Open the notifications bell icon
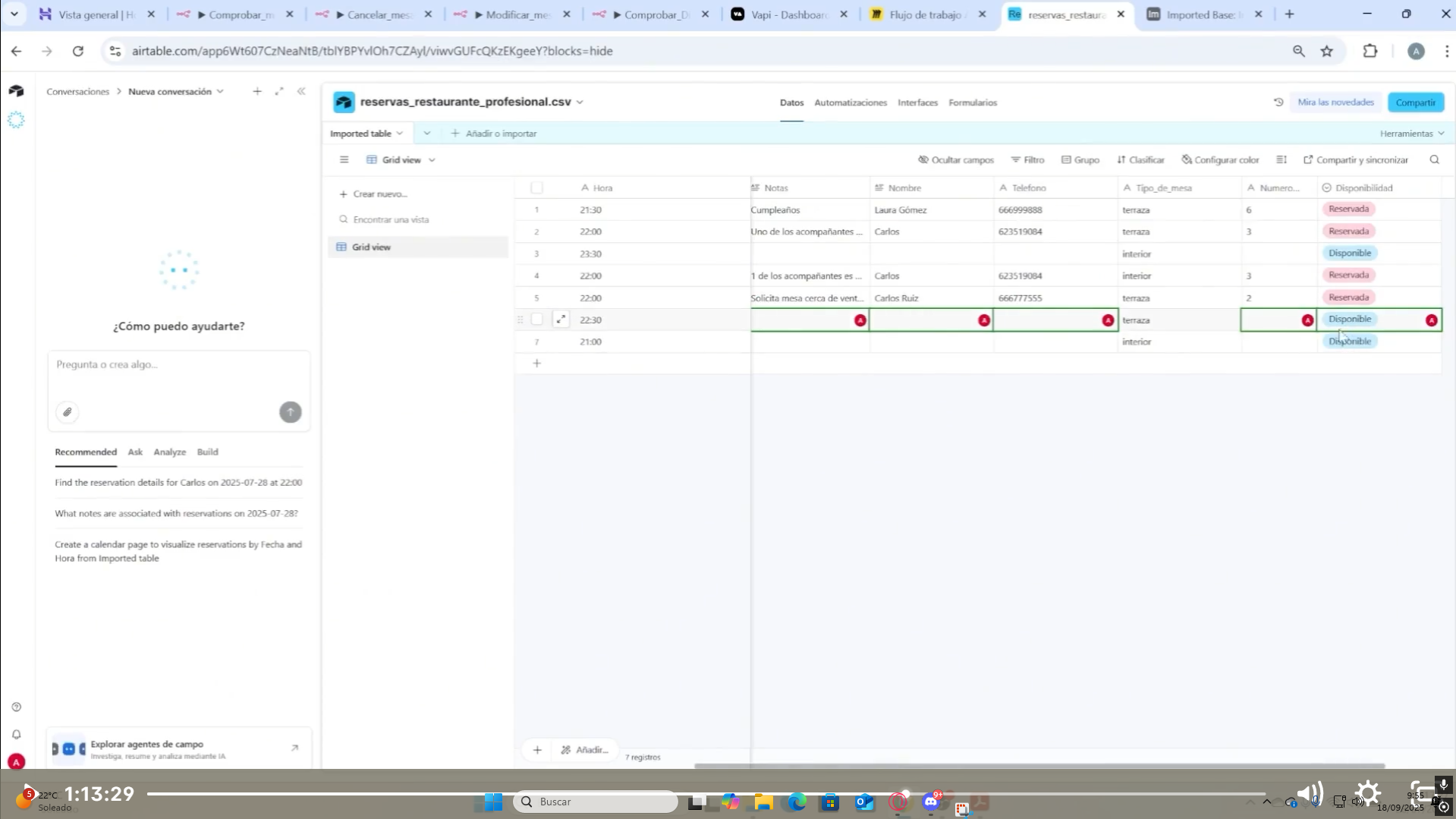Screen dimensions: 1456x819 pyautogui.click(x=16, y=735)
